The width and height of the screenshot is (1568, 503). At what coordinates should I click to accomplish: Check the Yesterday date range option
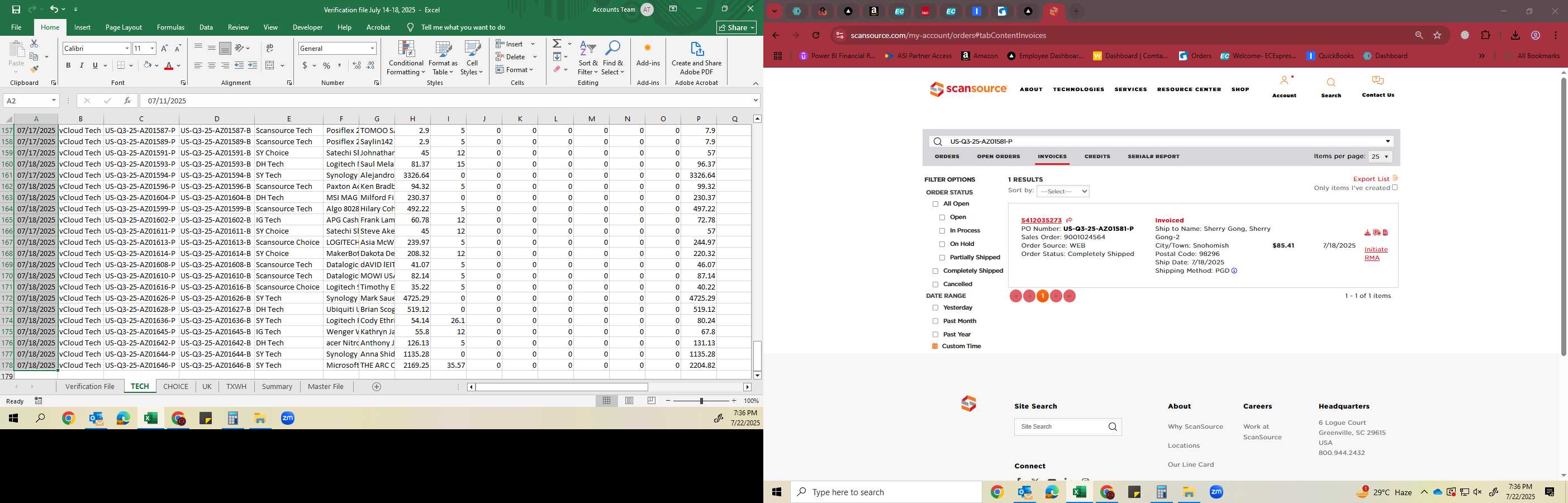click(x=935, y=307)
